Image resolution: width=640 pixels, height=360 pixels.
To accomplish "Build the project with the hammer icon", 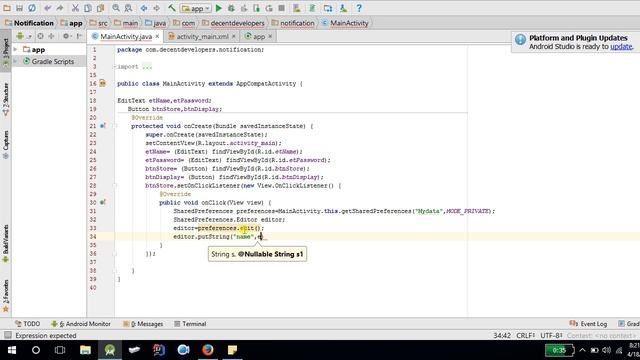I will 172,8.
